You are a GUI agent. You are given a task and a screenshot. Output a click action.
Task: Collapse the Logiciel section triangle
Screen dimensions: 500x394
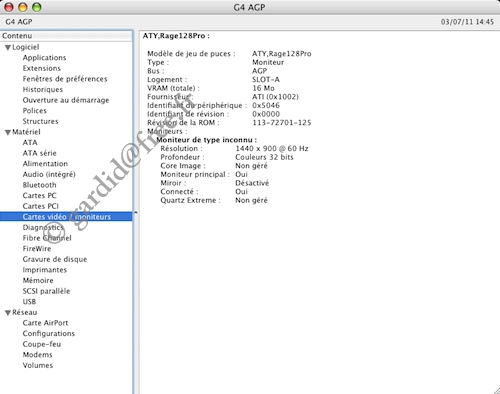[8, 48]
